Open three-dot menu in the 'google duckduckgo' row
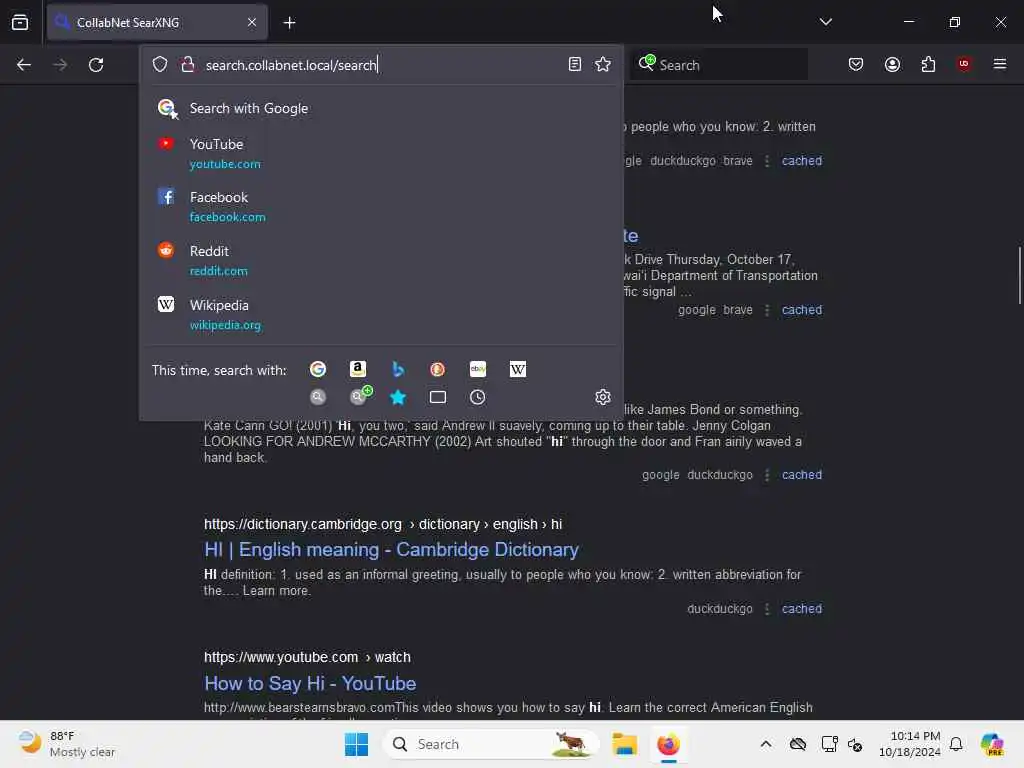This screenshot has width=1024, height=768. tap(767, 475)
